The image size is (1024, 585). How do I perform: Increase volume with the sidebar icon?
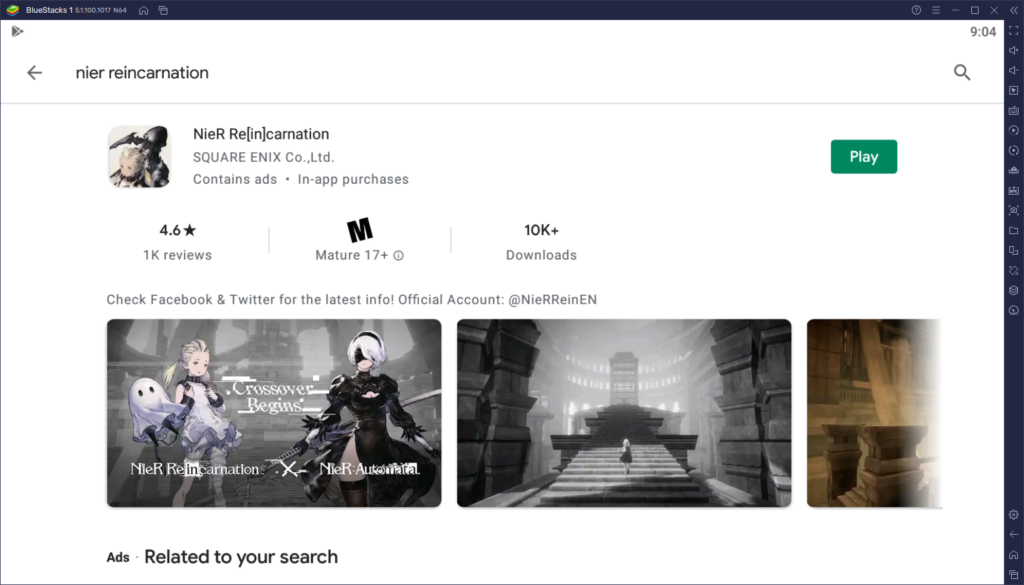pos(1013,50)
